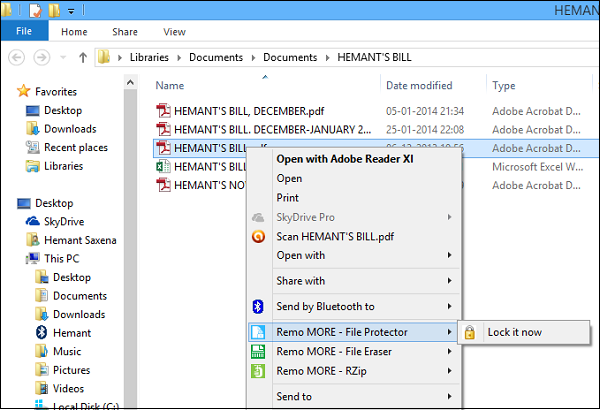
Task: Click the Back navigation arrow
Action: [16, 57]
